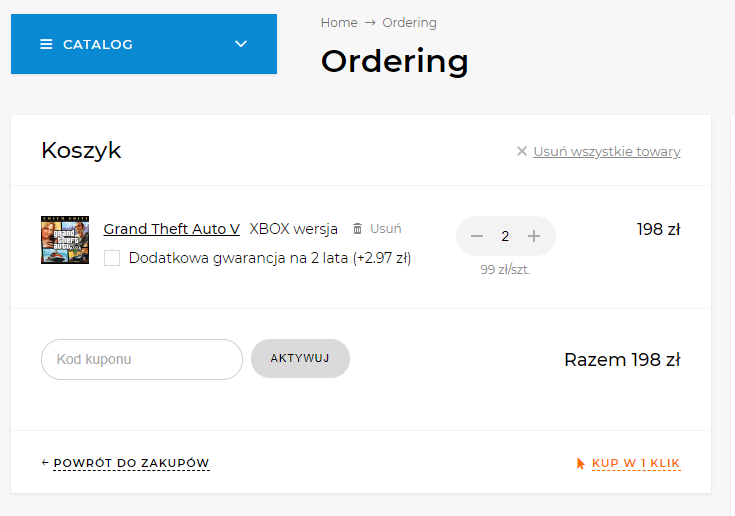Focus the Kod kuponu input field

(x=141, y=359)
